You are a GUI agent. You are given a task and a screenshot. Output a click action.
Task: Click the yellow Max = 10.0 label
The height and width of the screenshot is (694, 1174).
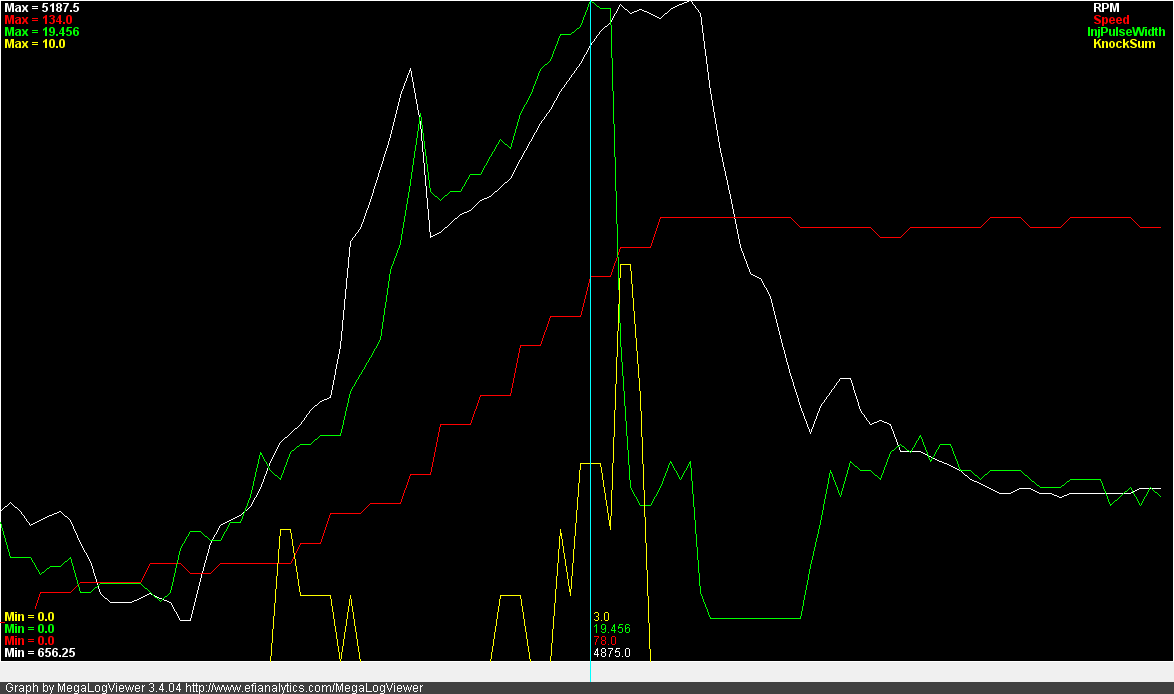[35, 44]
